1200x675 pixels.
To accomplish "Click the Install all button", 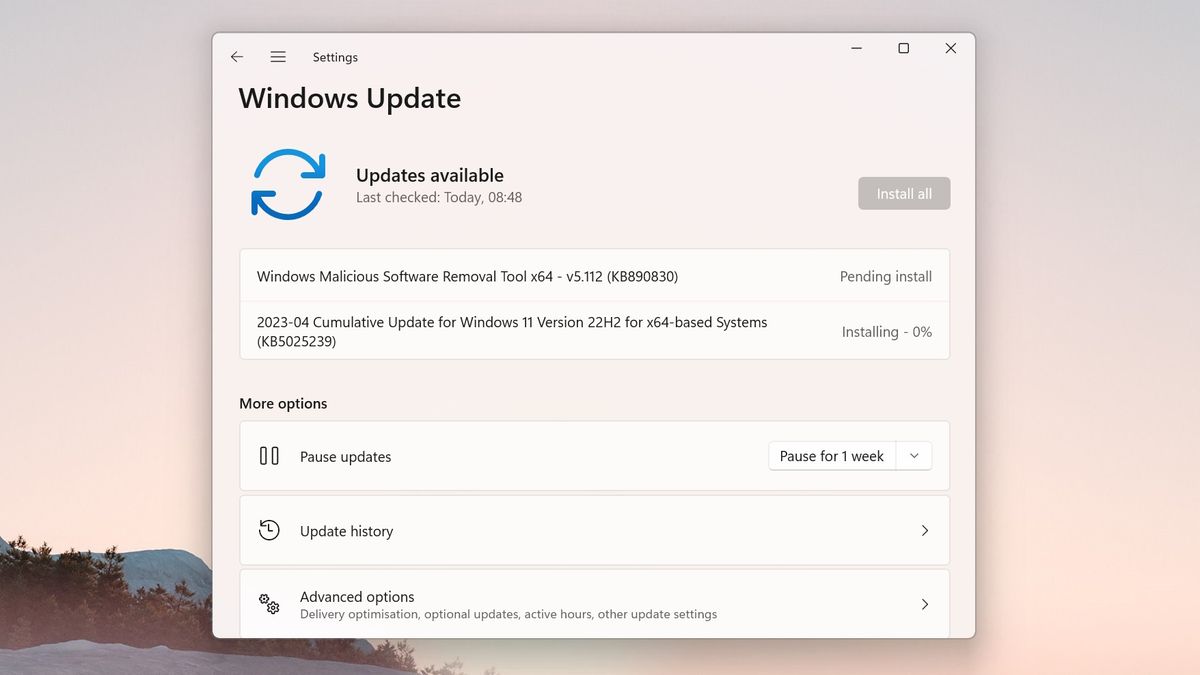I will coord(903,193).
